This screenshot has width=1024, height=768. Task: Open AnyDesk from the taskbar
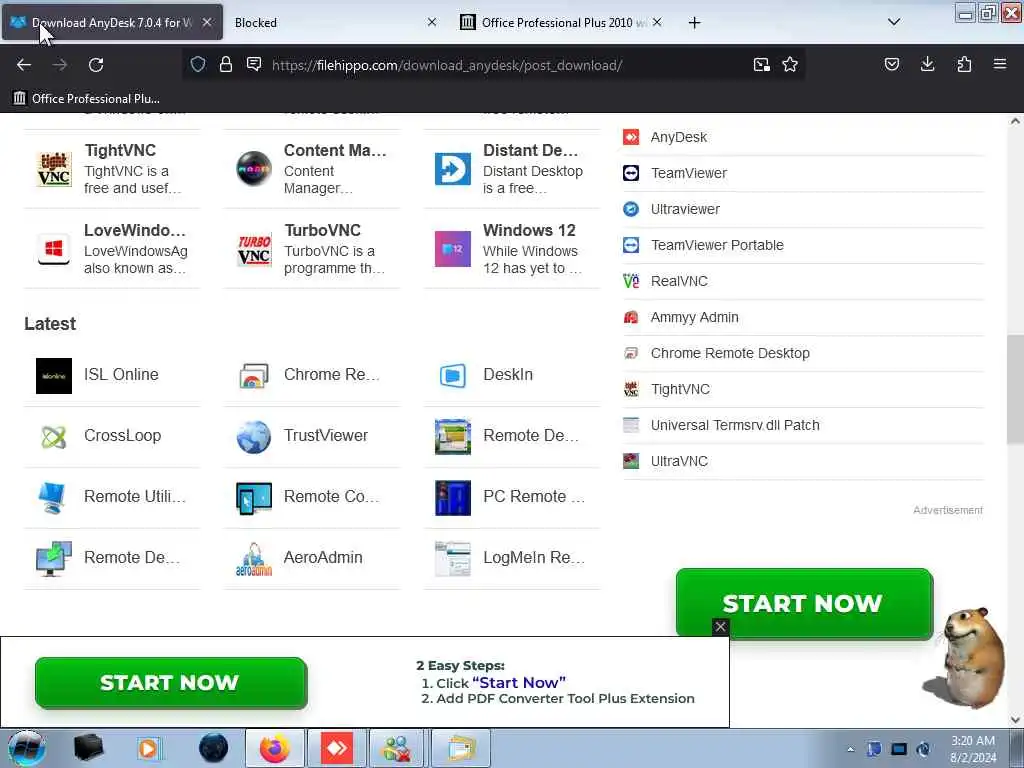pyautogui.click(x=337, y=748)
